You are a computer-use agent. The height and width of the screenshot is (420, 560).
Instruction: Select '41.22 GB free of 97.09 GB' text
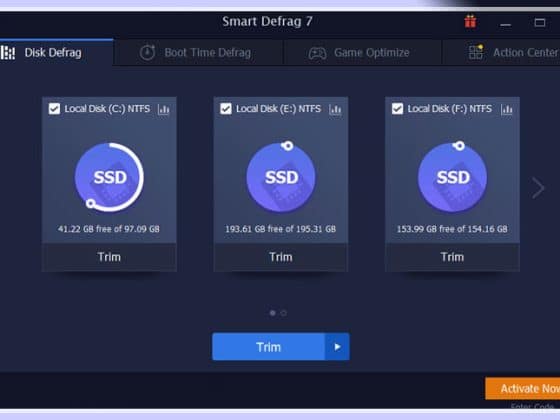(109, 229)
